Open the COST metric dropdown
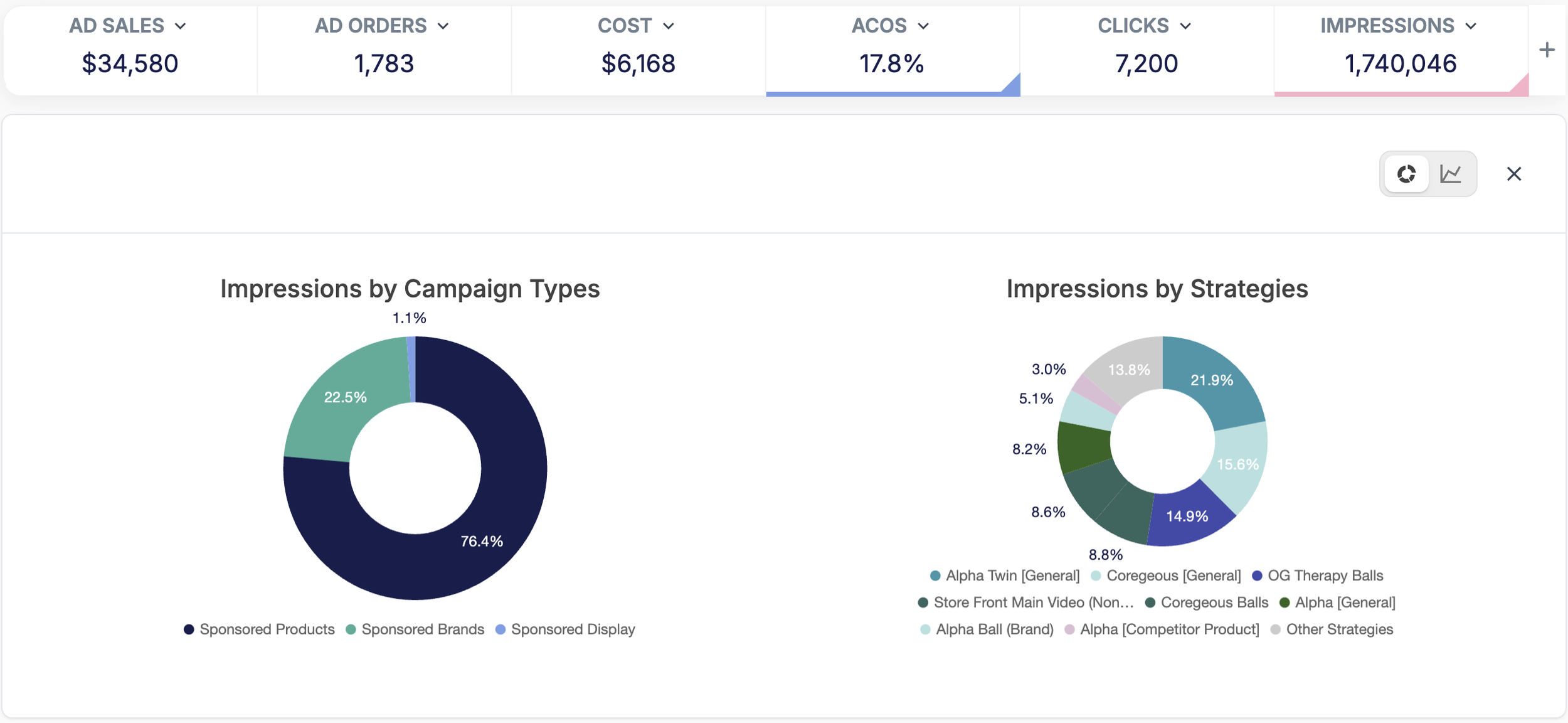 click(x=669, y=26)
